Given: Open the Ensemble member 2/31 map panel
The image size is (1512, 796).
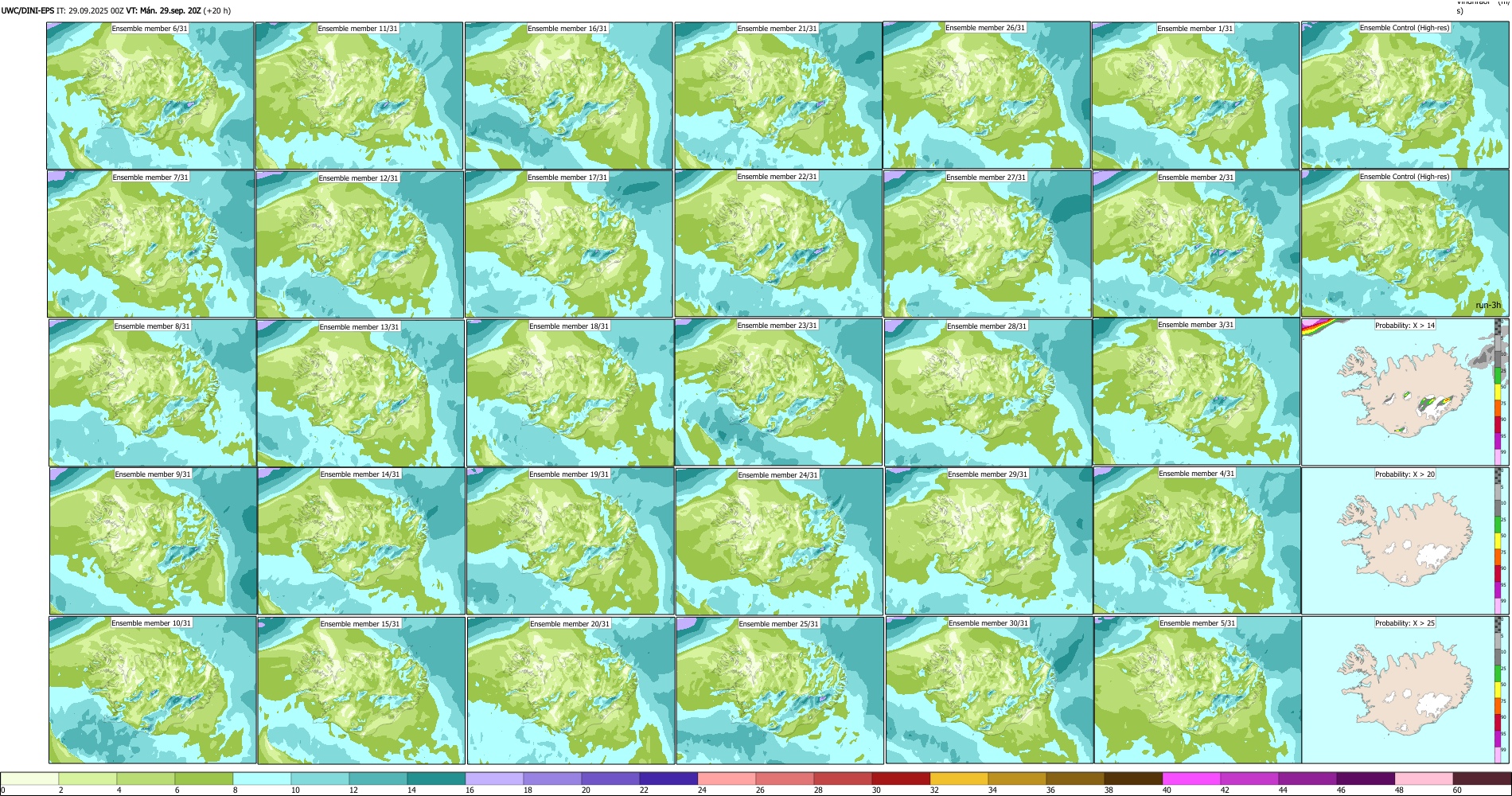Looking at the screenshot, I should [1196, 244].
